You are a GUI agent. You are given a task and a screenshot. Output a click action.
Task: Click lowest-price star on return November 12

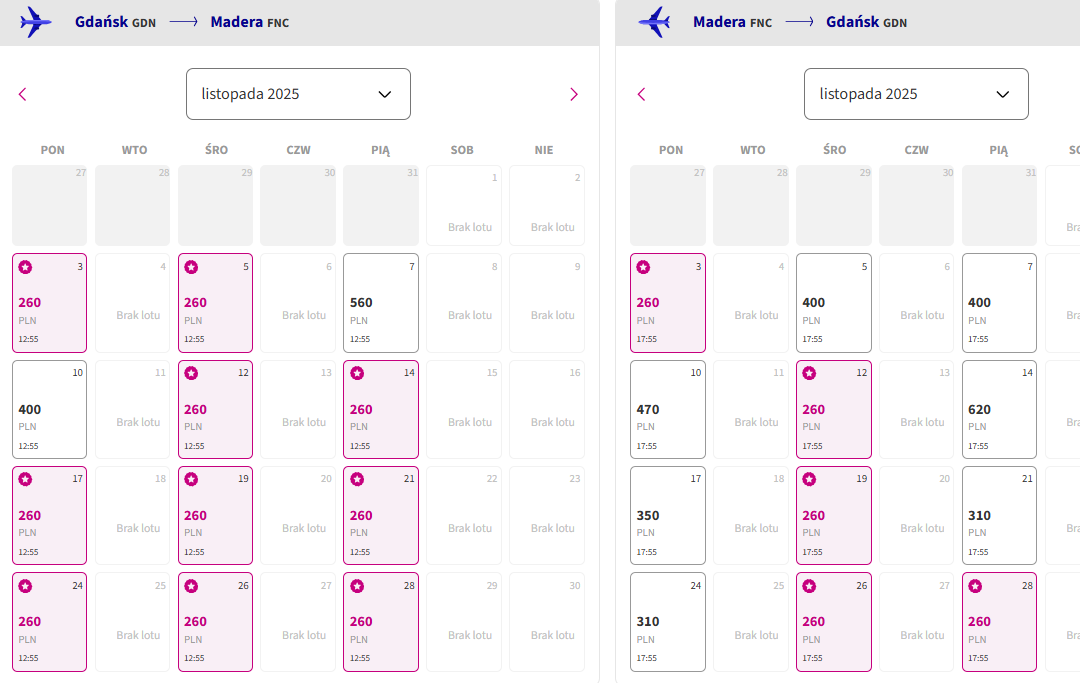(809, 373)
